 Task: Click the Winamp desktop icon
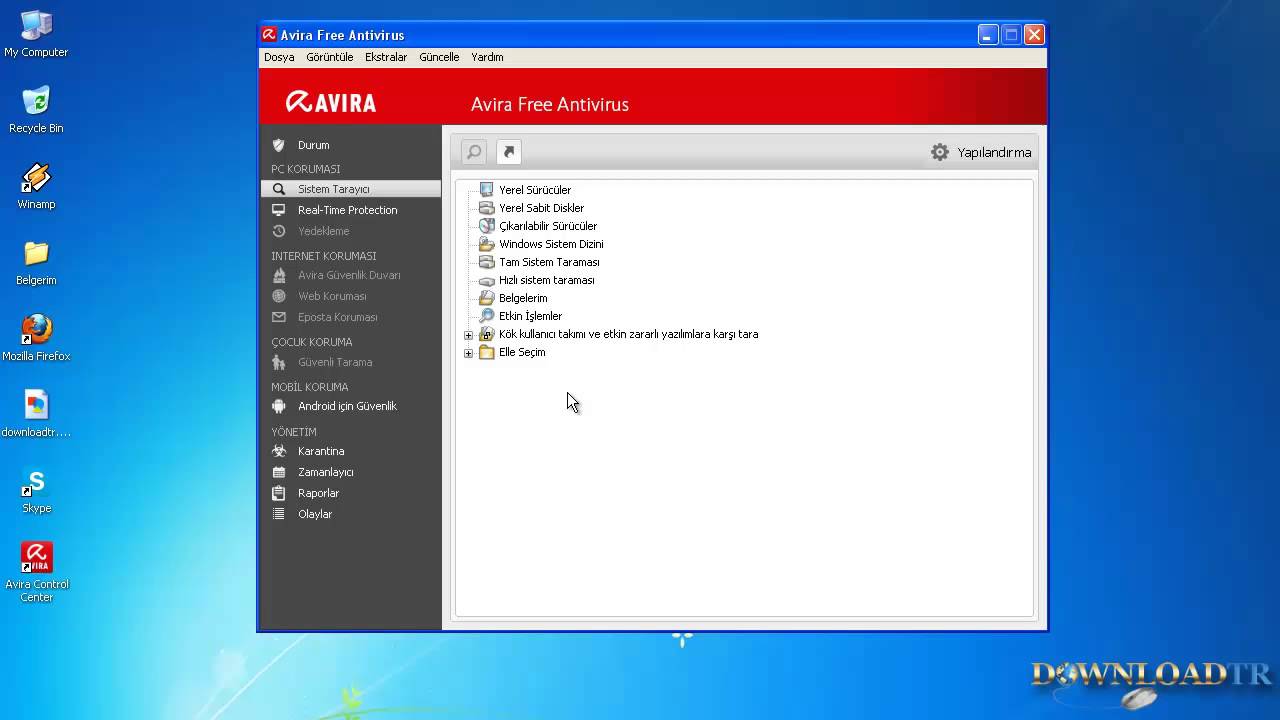click(x=36, y=186)
